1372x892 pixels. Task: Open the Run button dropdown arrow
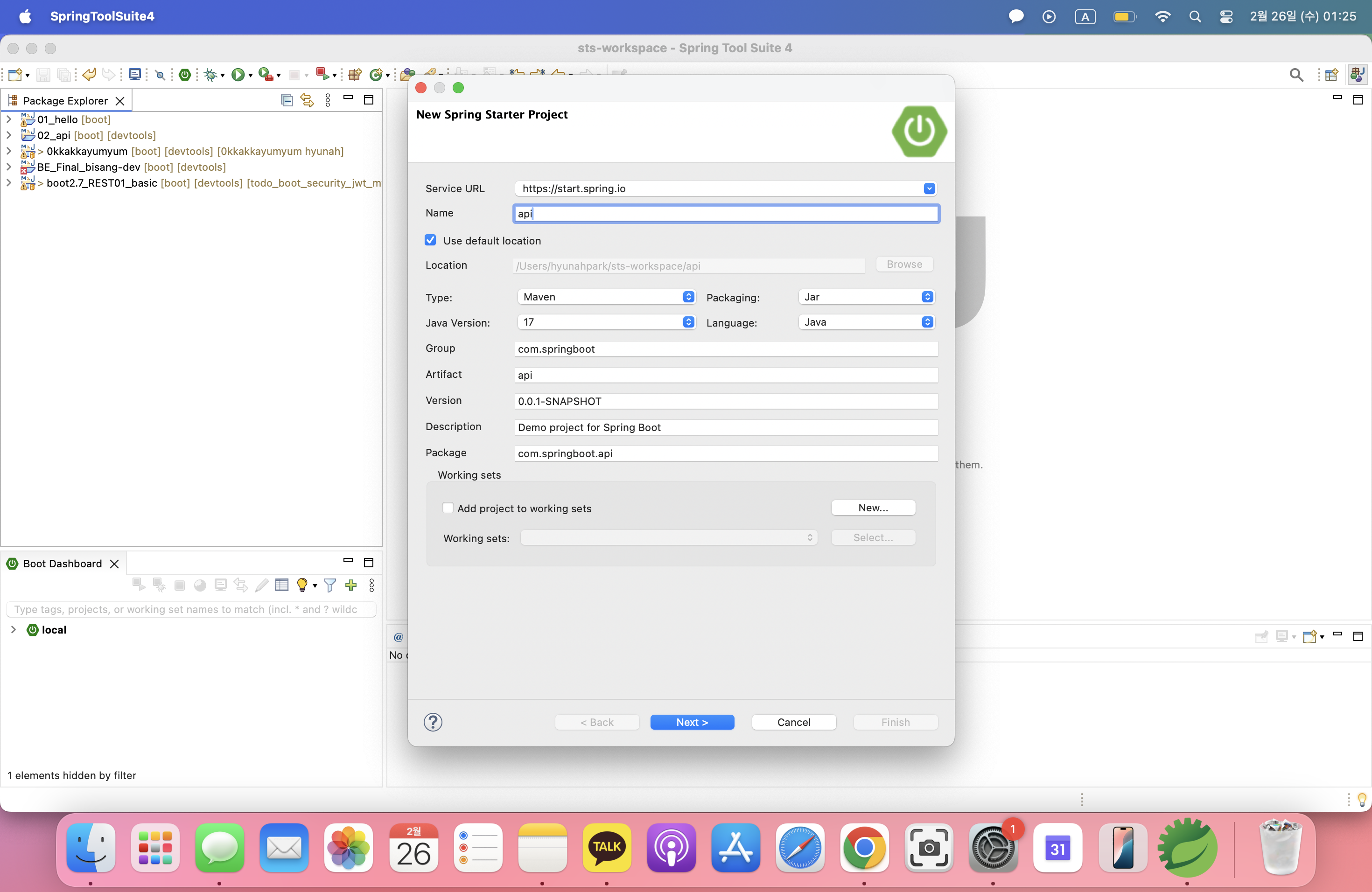(x=250, y=76)
